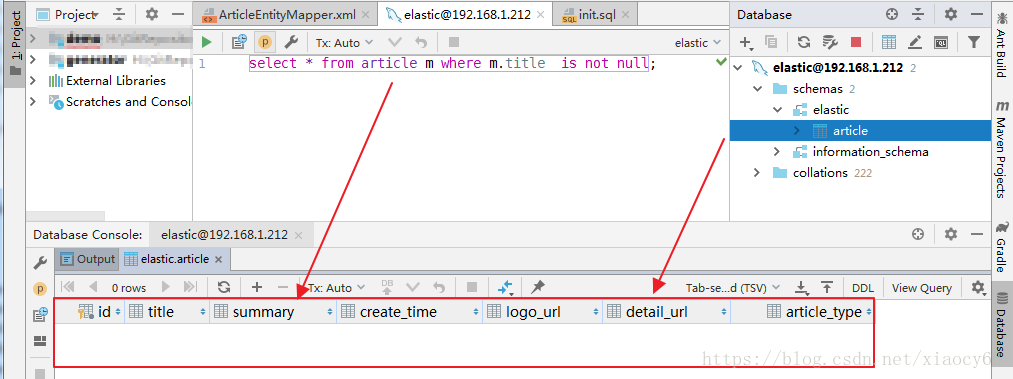Toggle the parameters 'p' button in editor toolbar

tap(265, 43)
